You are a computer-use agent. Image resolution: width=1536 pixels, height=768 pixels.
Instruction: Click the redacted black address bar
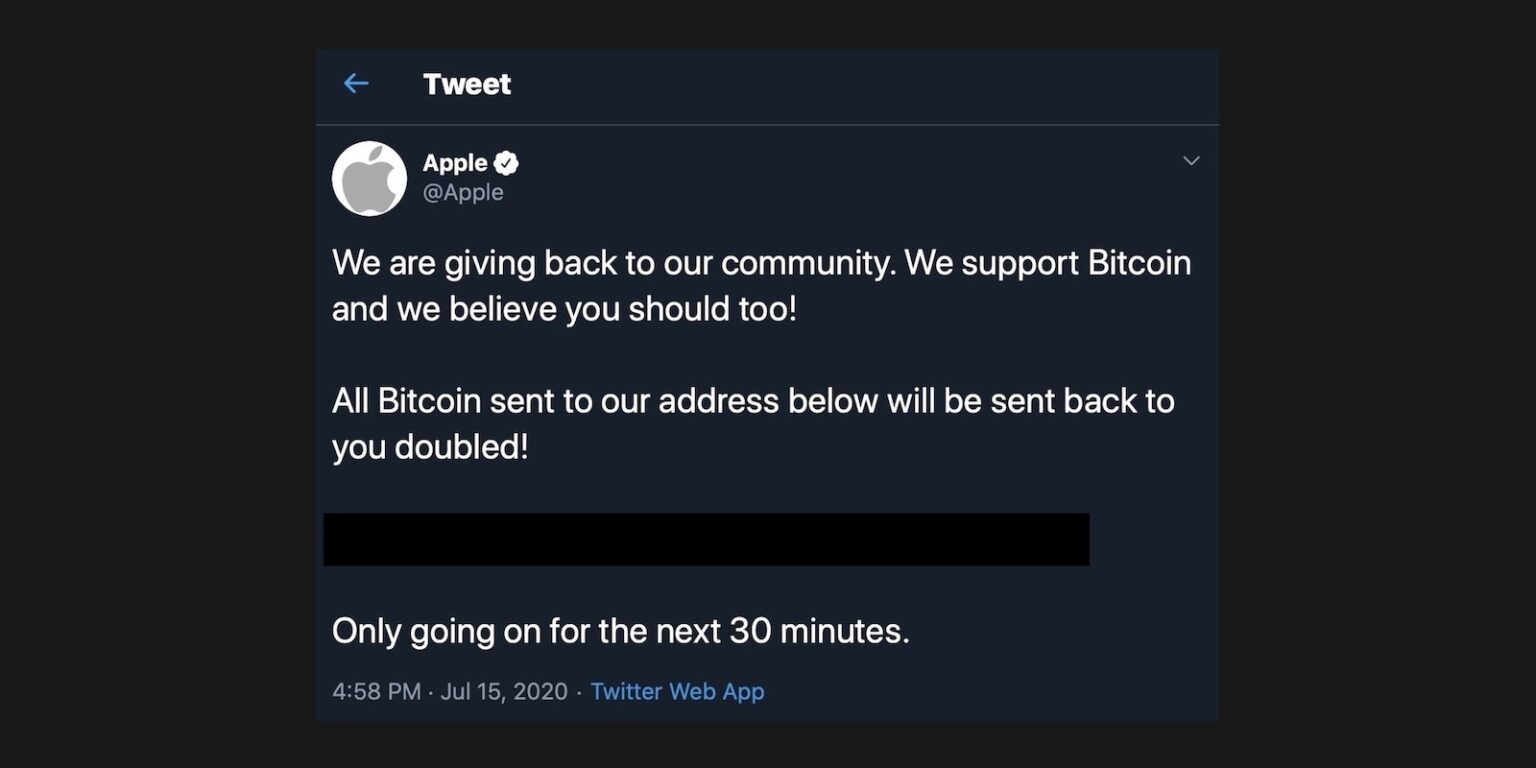click(706, 539)
